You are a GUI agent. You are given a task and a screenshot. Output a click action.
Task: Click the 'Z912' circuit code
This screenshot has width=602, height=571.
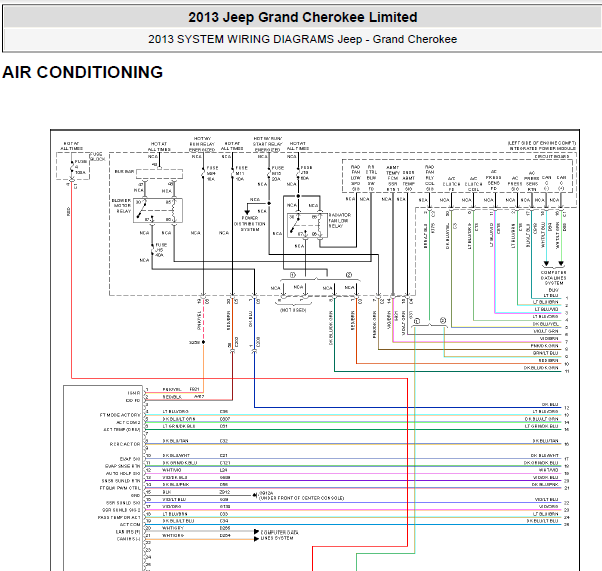point(225,492)
